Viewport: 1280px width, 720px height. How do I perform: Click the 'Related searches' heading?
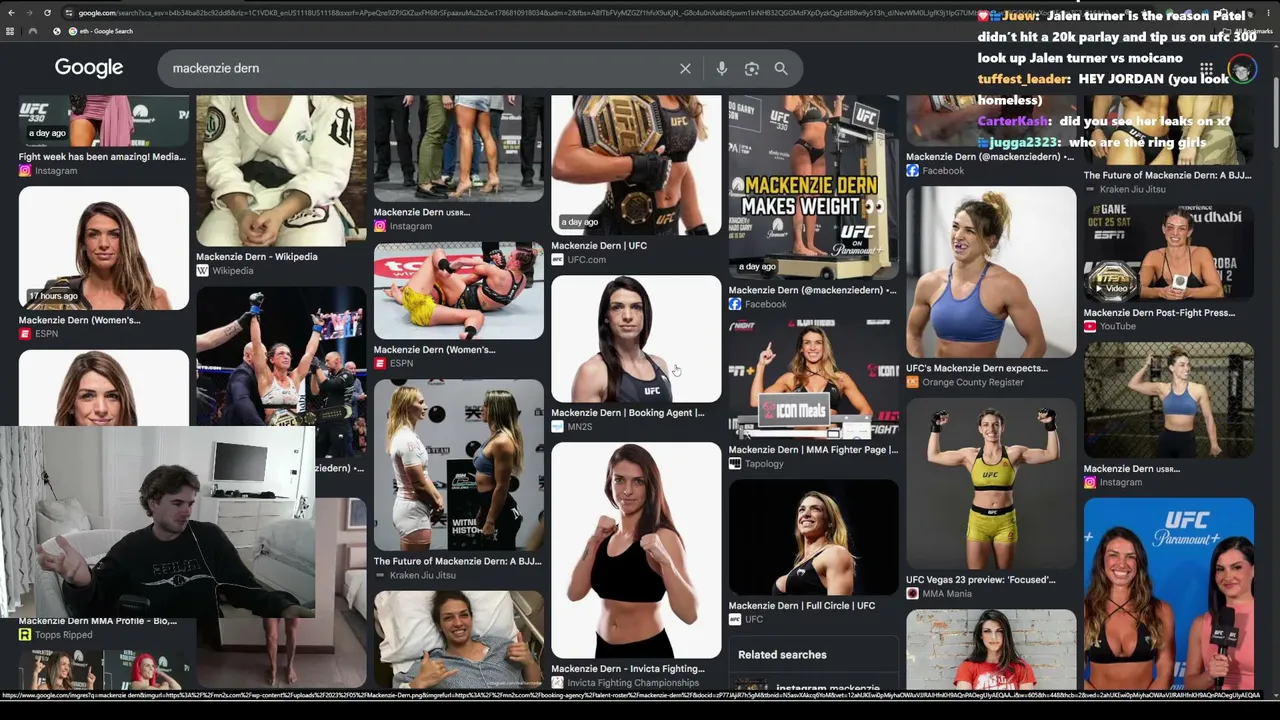click(782, 655)
